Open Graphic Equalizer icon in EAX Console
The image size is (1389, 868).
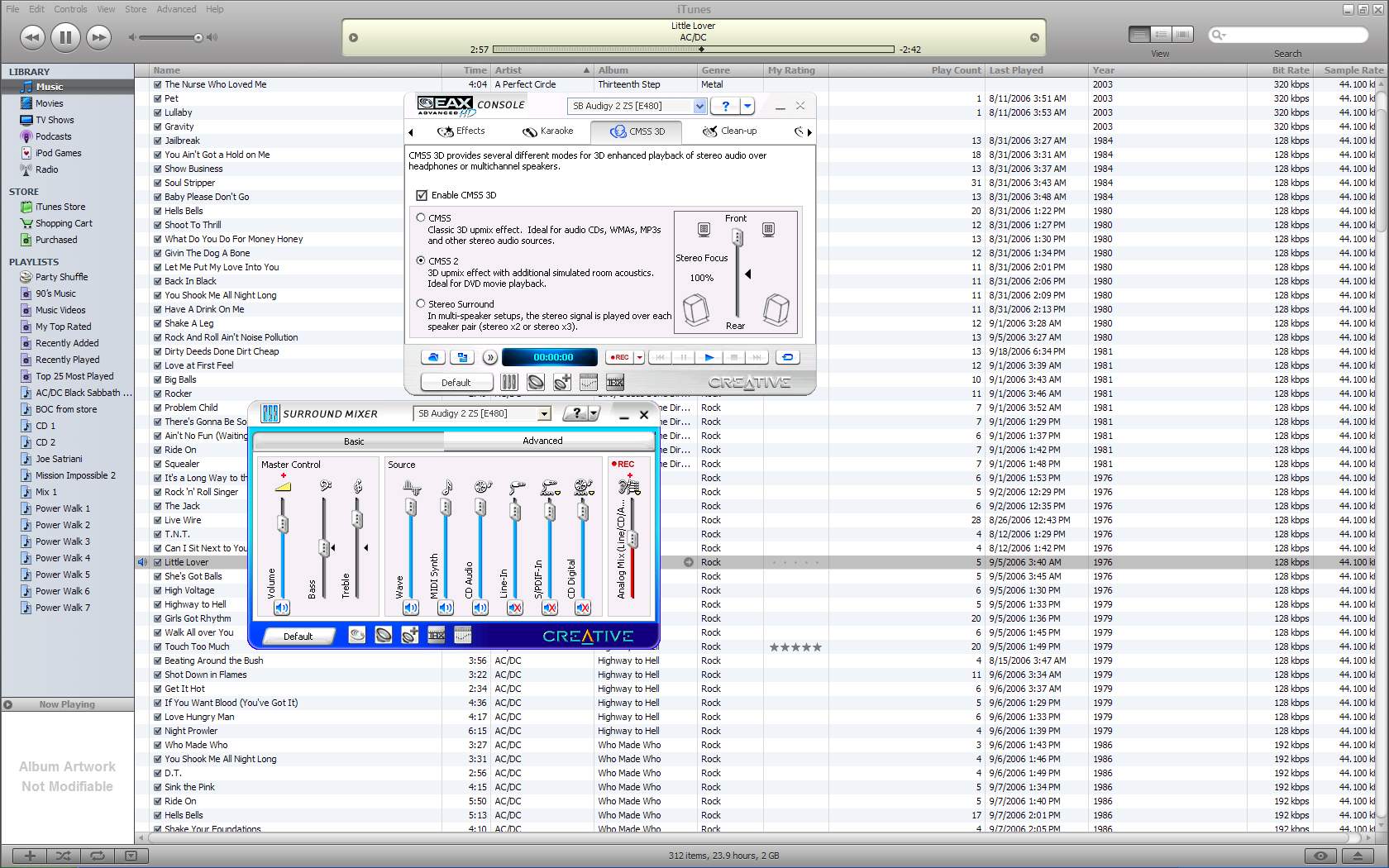point(589,382)
